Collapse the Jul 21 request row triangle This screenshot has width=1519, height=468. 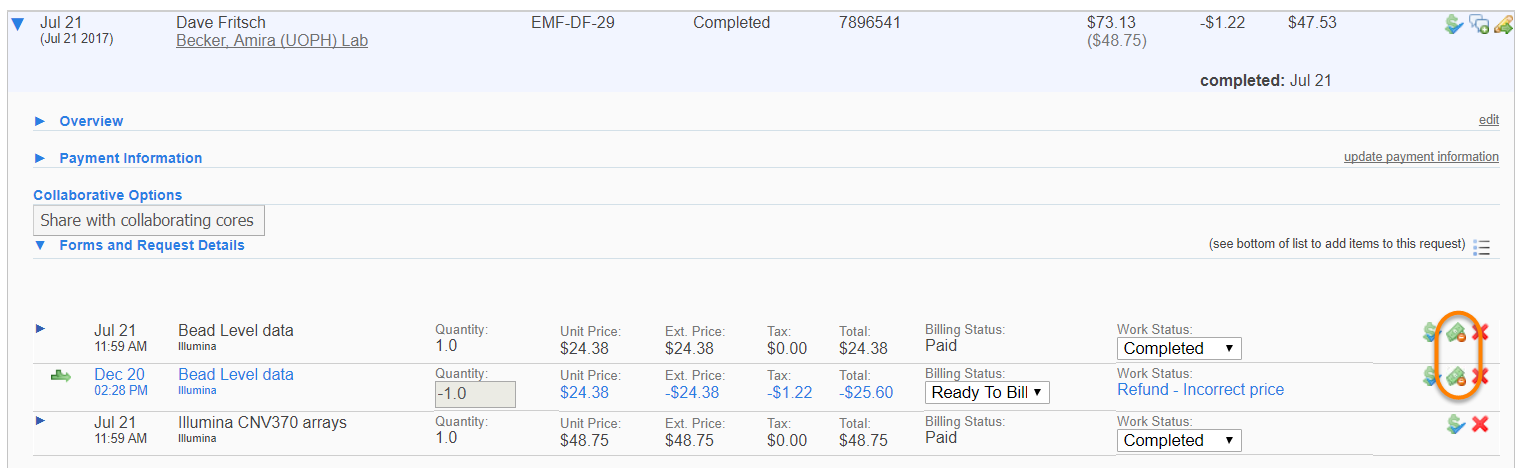(17, 25)
